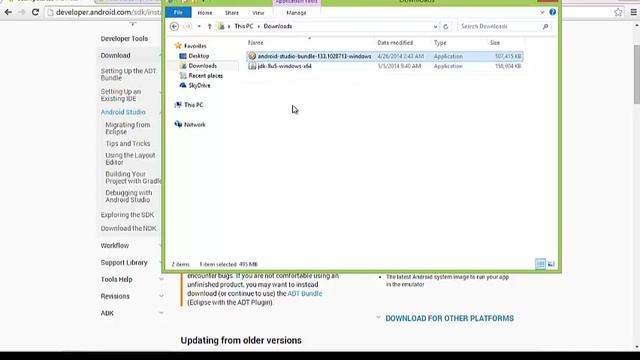Open Recent places in navigation pane
Screen dimensions: 640x360
tap(206, 76)
